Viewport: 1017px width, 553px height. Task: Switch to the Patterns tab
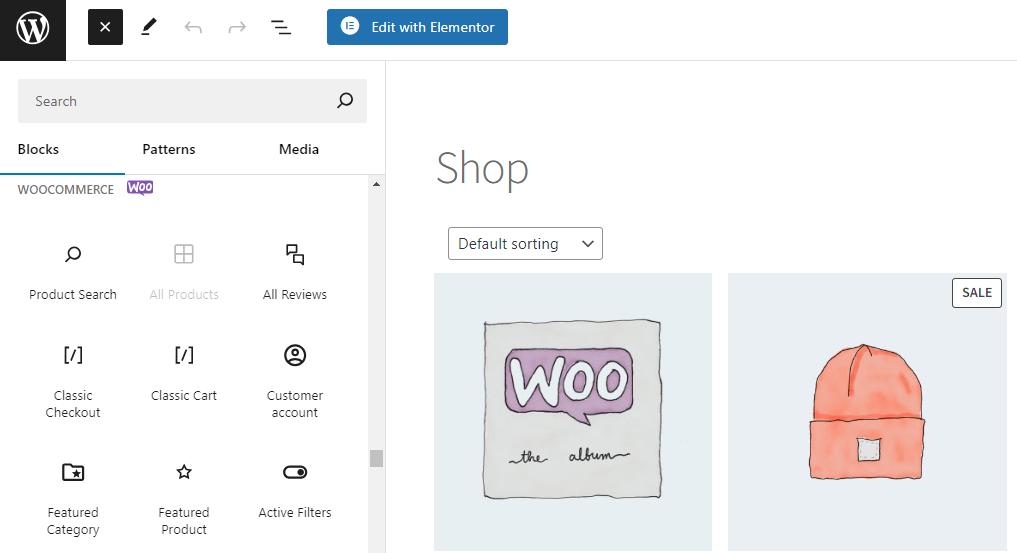tap(169, 149)
